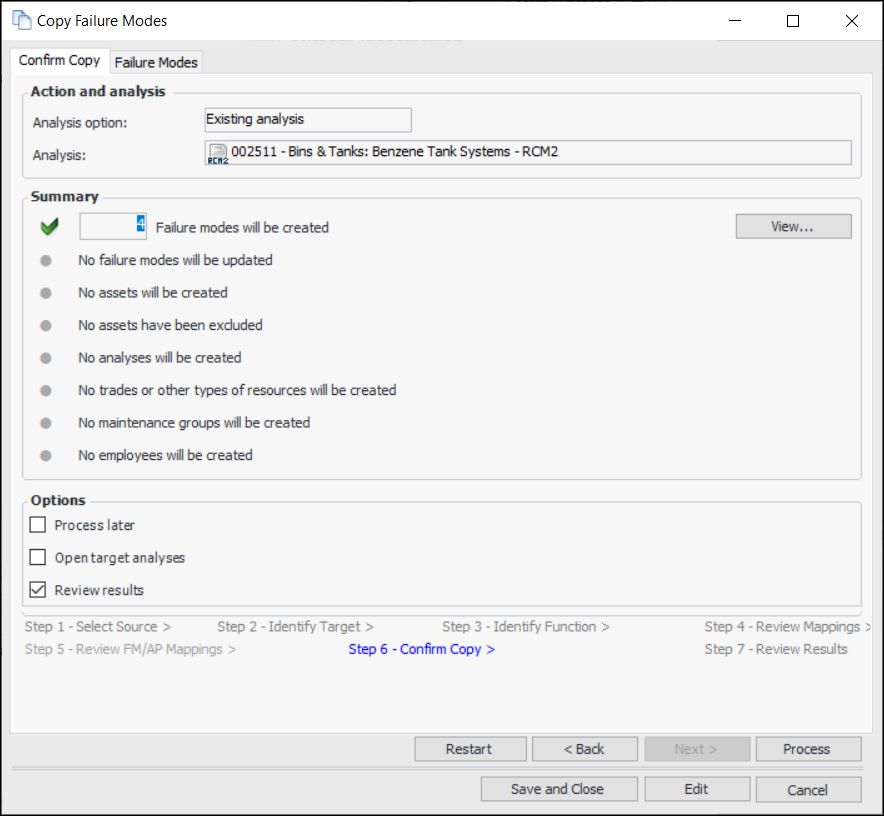Click the 'Action and analysis' group heading
The width and height of the screenshot is (884, 816).
pos(98,91)
